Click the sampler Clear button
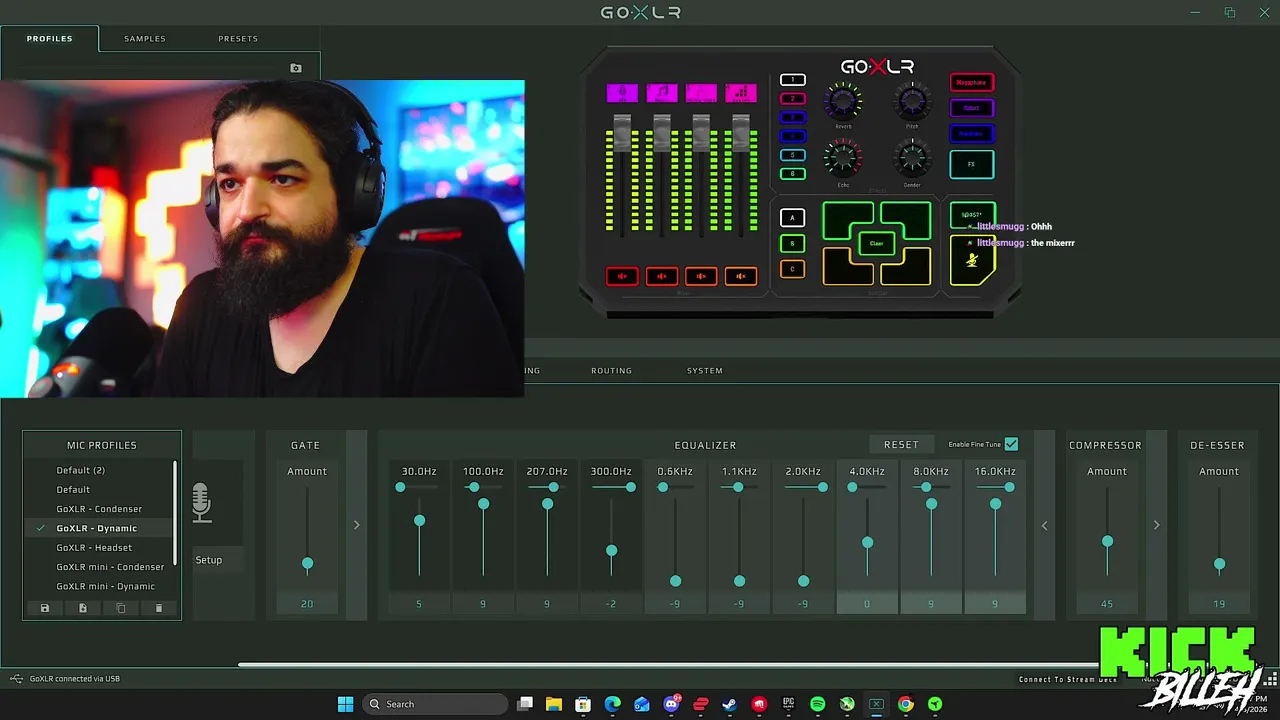 876,243
